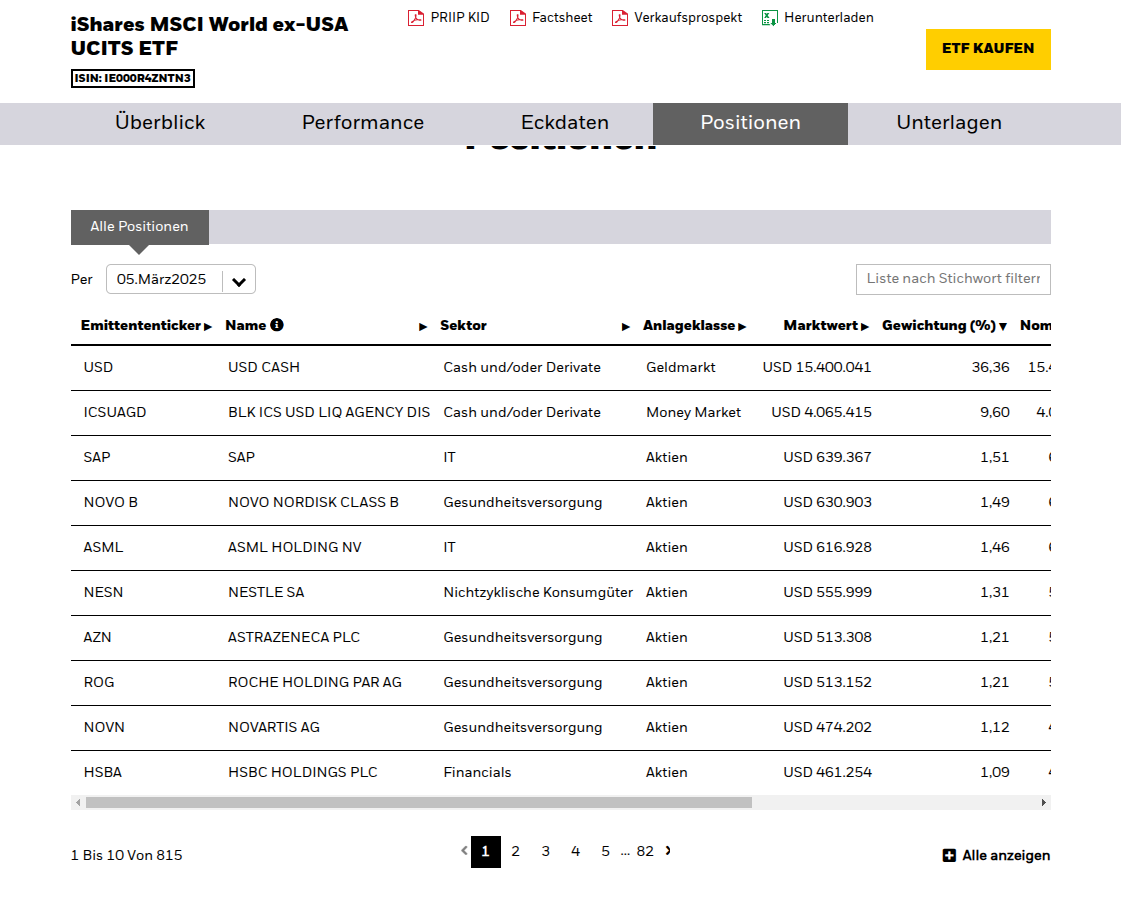Open the PRIIP KID PDF icon

pyautogui.click(x=415, y=18)
